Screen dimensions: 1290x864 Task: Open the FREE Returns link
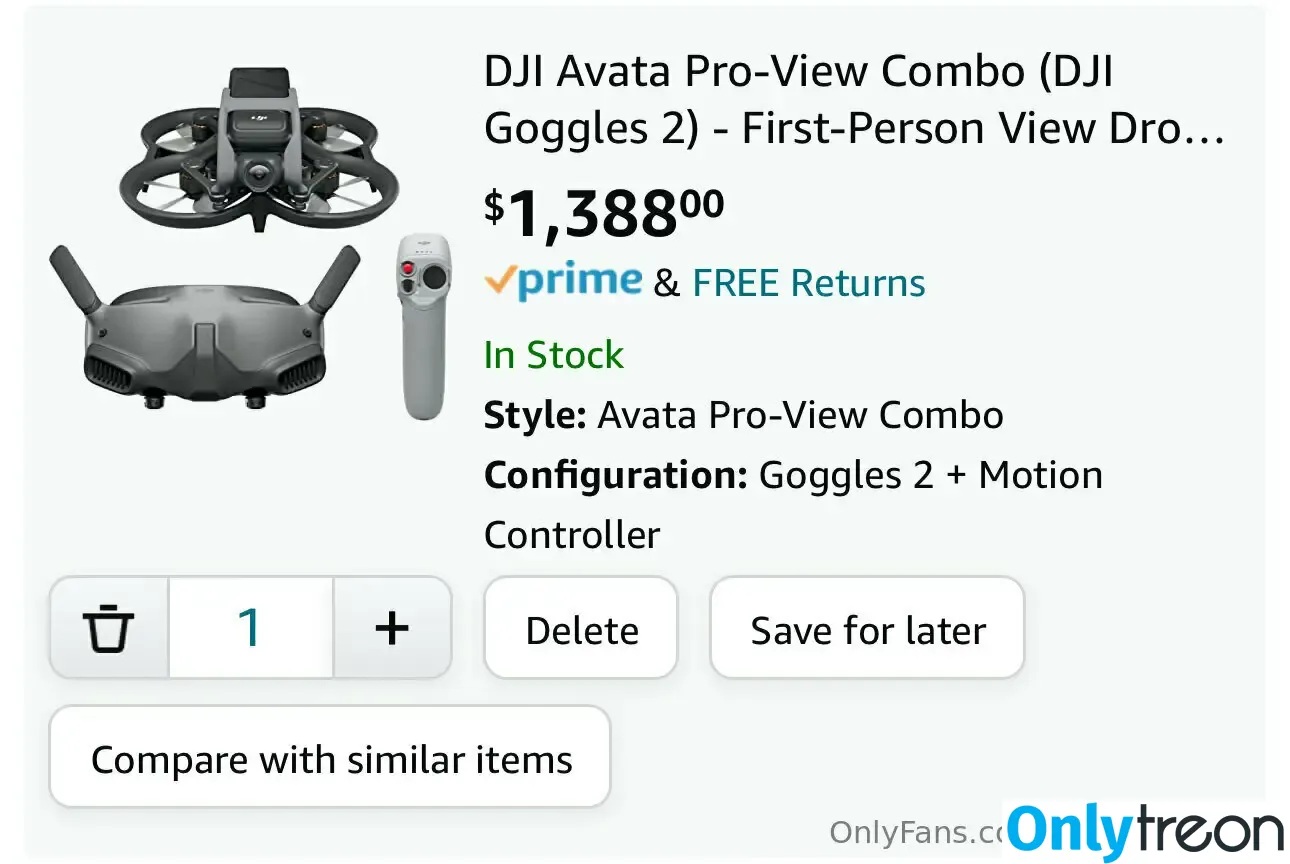[809, 283]
